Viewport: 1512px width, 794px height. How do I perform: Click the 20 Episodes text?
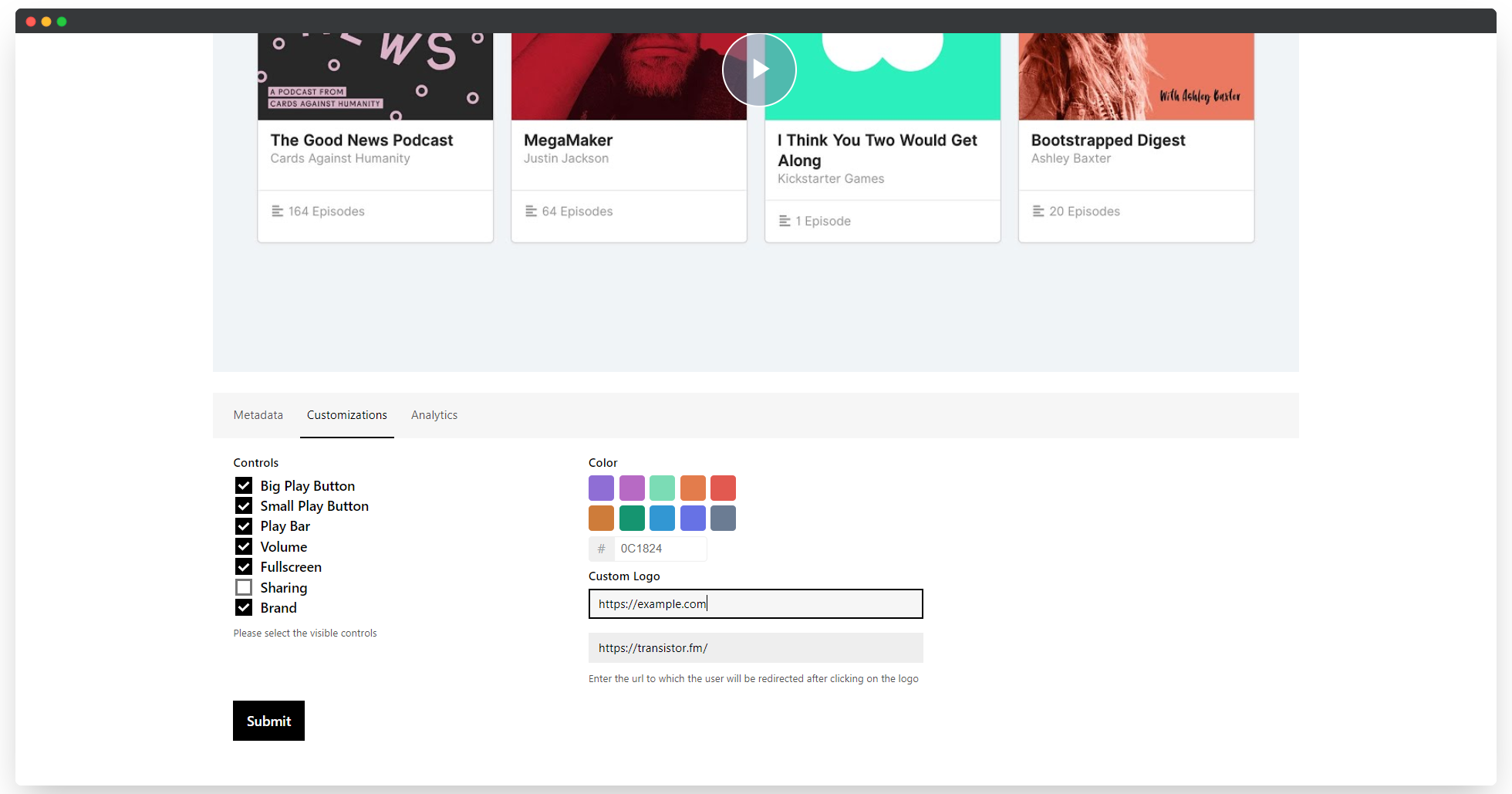(1085, 211)
